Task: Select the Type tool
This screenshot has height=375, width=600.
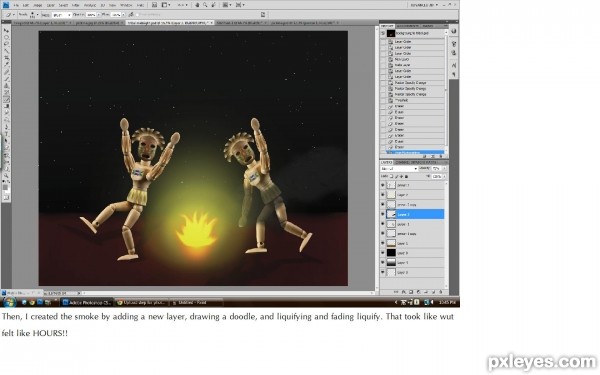Action: pos(6,134)
